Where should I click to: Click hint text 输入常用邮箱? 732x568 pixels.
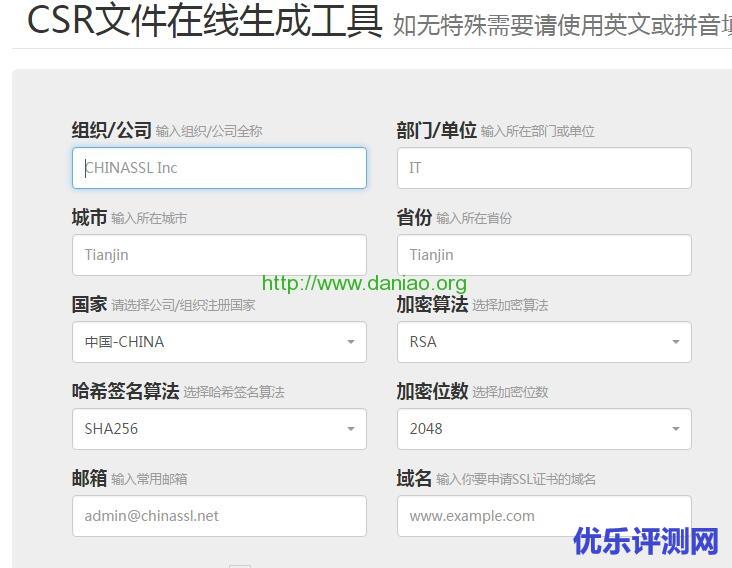click(x=149, y=479)
